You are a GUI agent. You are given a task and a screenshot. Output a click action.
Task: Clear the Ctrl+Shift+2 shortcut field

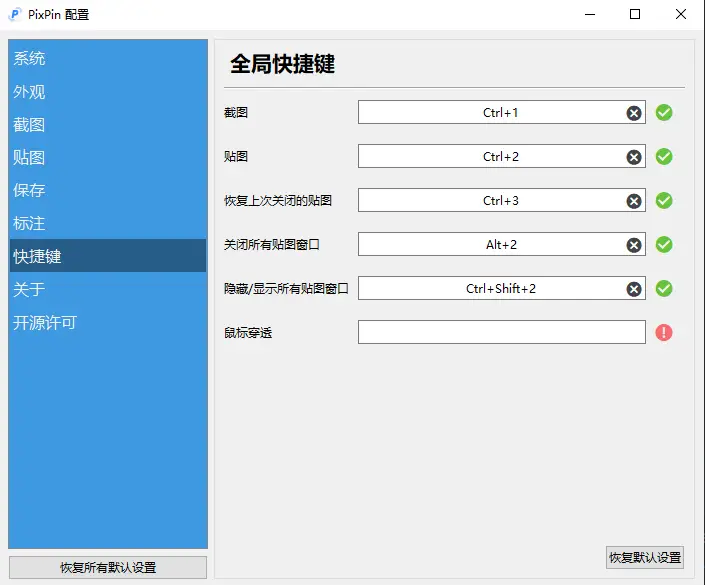pyautogui.click(x=634, y=289)
